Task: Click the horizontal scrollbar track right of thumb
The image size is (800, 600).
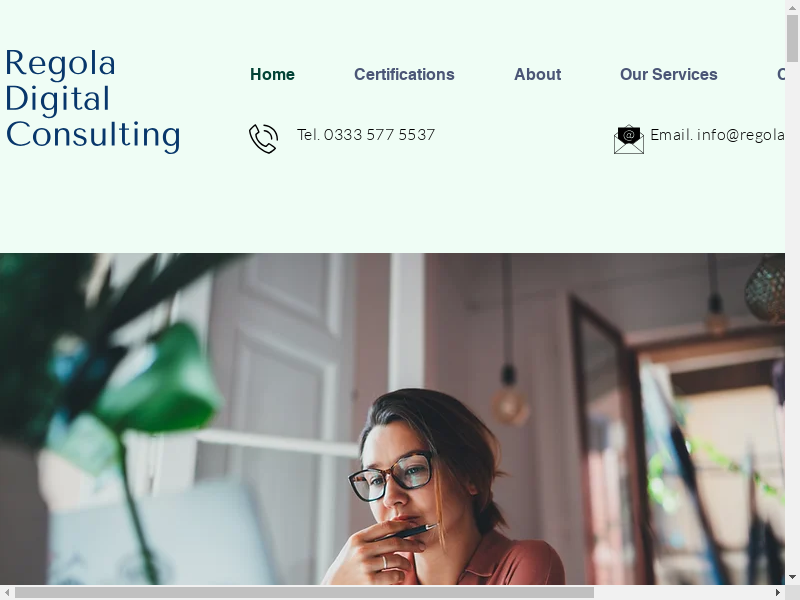Action: 682,592
